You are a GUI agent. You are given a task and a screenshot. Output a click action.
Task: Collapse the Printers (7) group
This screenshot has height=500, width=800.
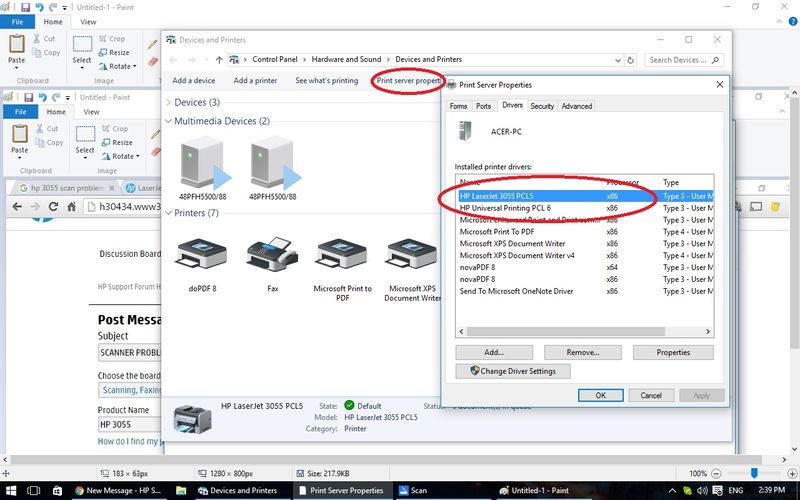168,213
